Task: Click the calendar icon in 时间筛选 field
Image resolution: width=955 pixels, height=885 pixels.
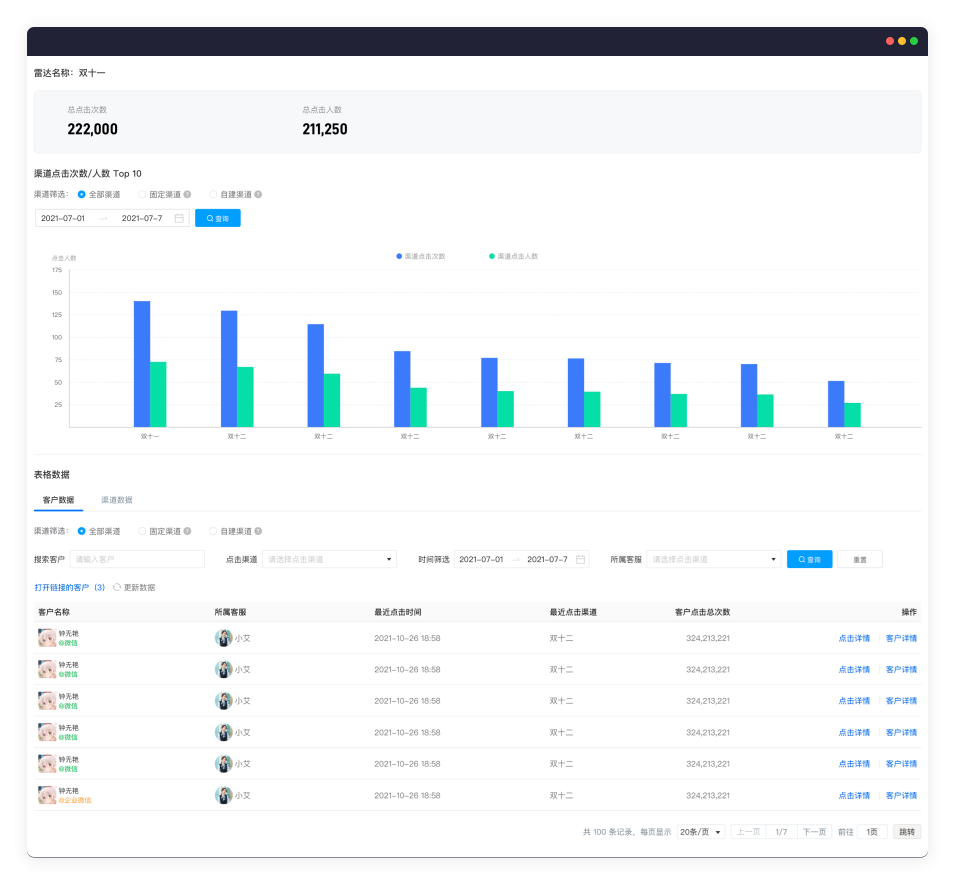Action: point(579,560)
